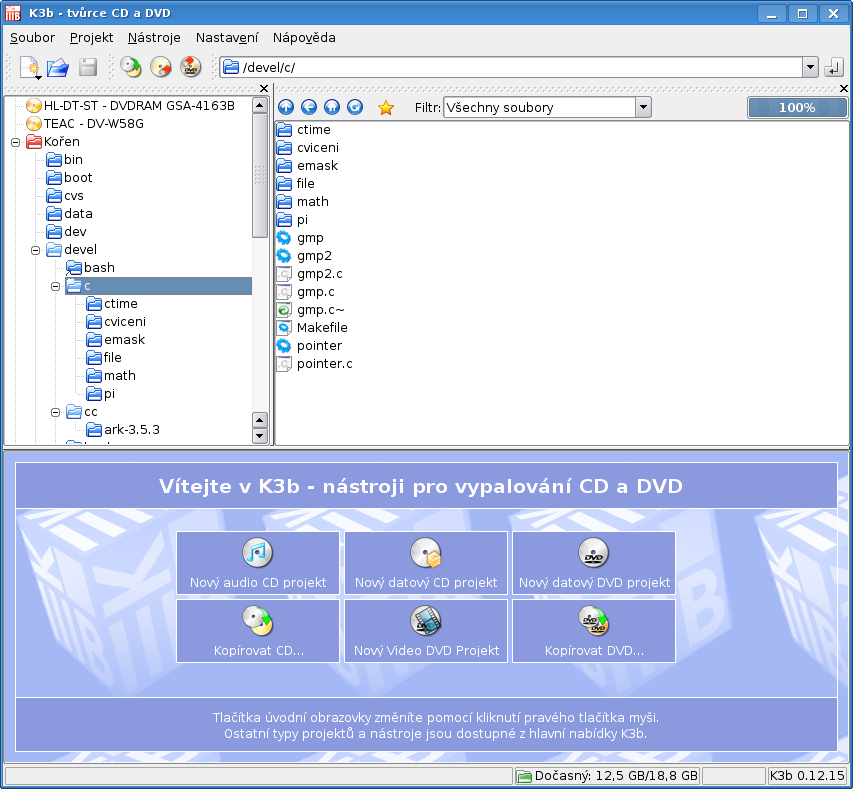
Task: Click the New Project toolbar icon
Action: pyautogui.click(x=30, y=67)
